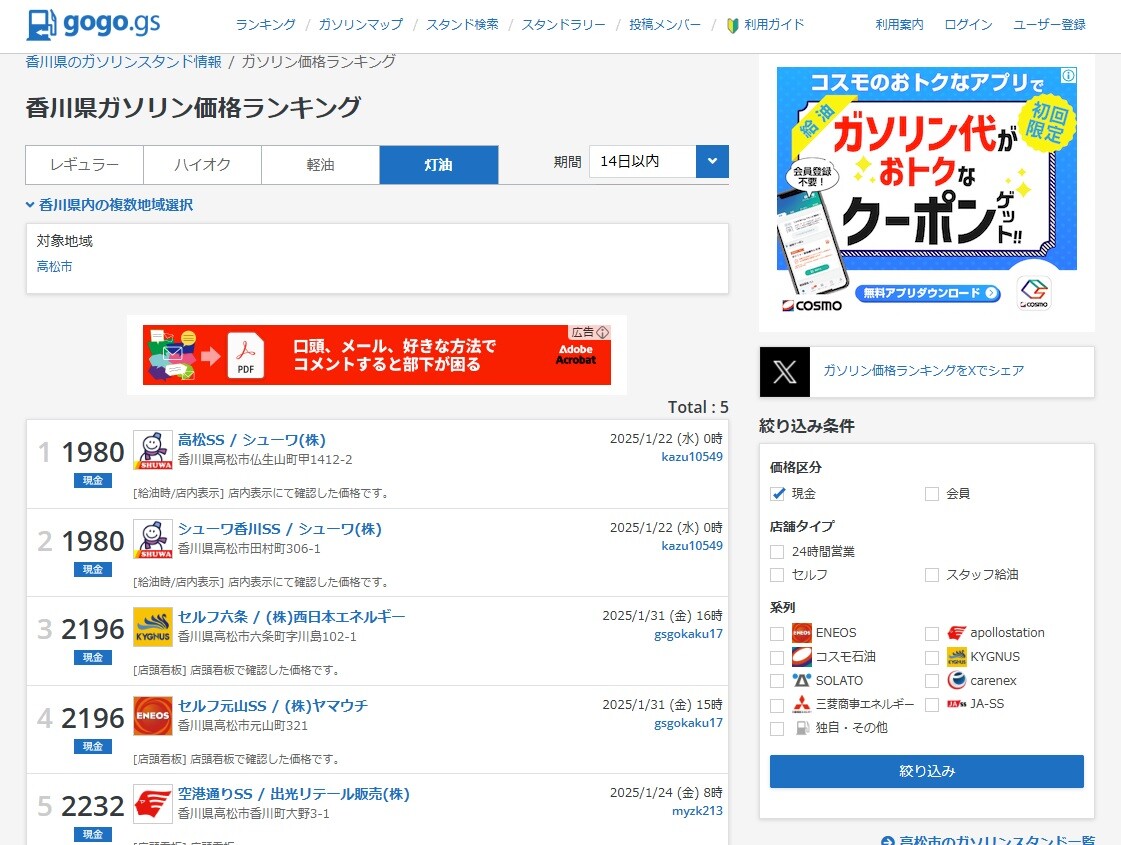Click the green beginner mark icon

[x=732, y=26]
